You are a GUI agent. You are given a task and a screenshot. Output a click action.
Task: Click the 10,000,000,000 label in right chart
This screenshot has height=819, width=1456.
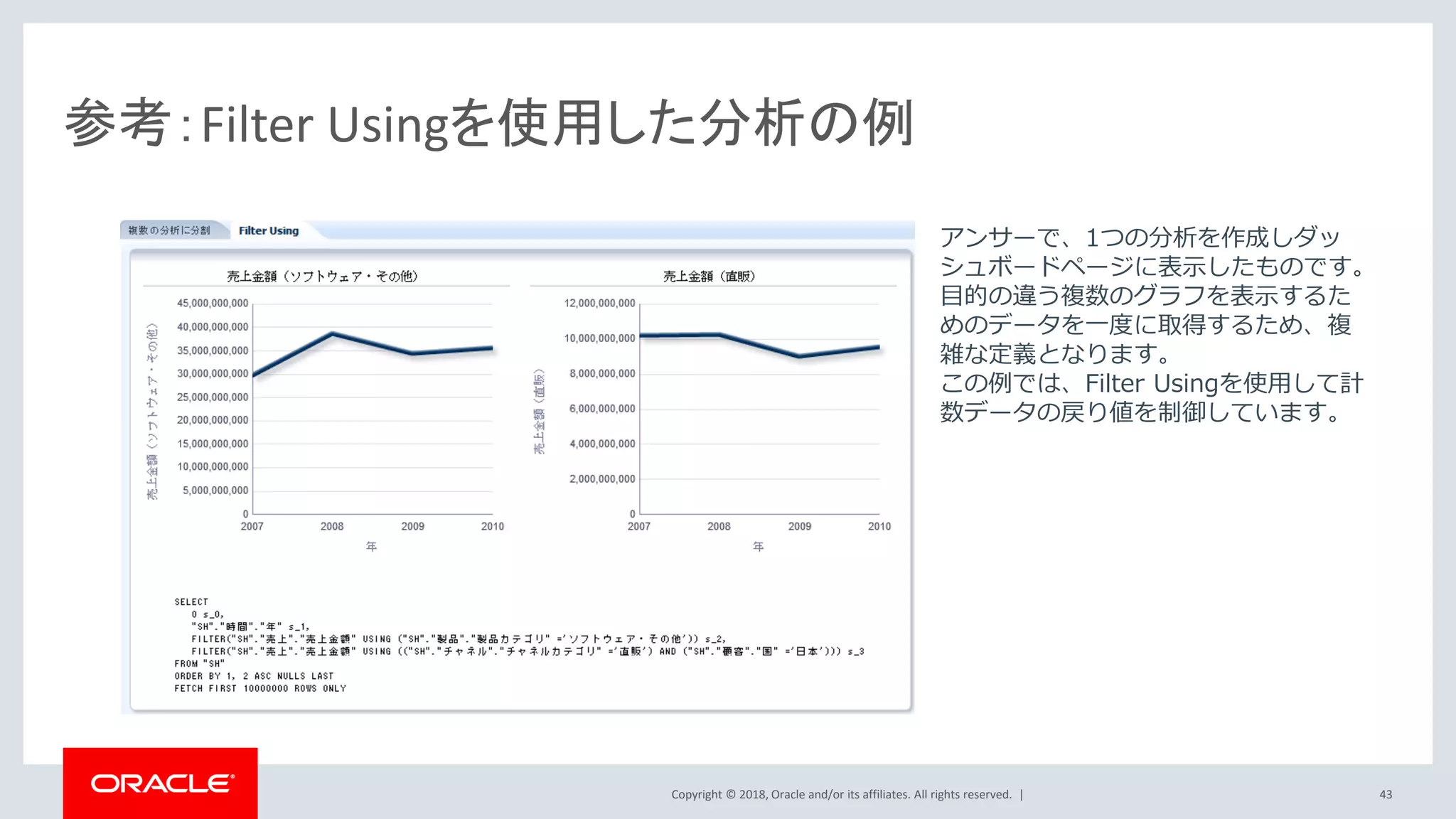pos(599,338)
